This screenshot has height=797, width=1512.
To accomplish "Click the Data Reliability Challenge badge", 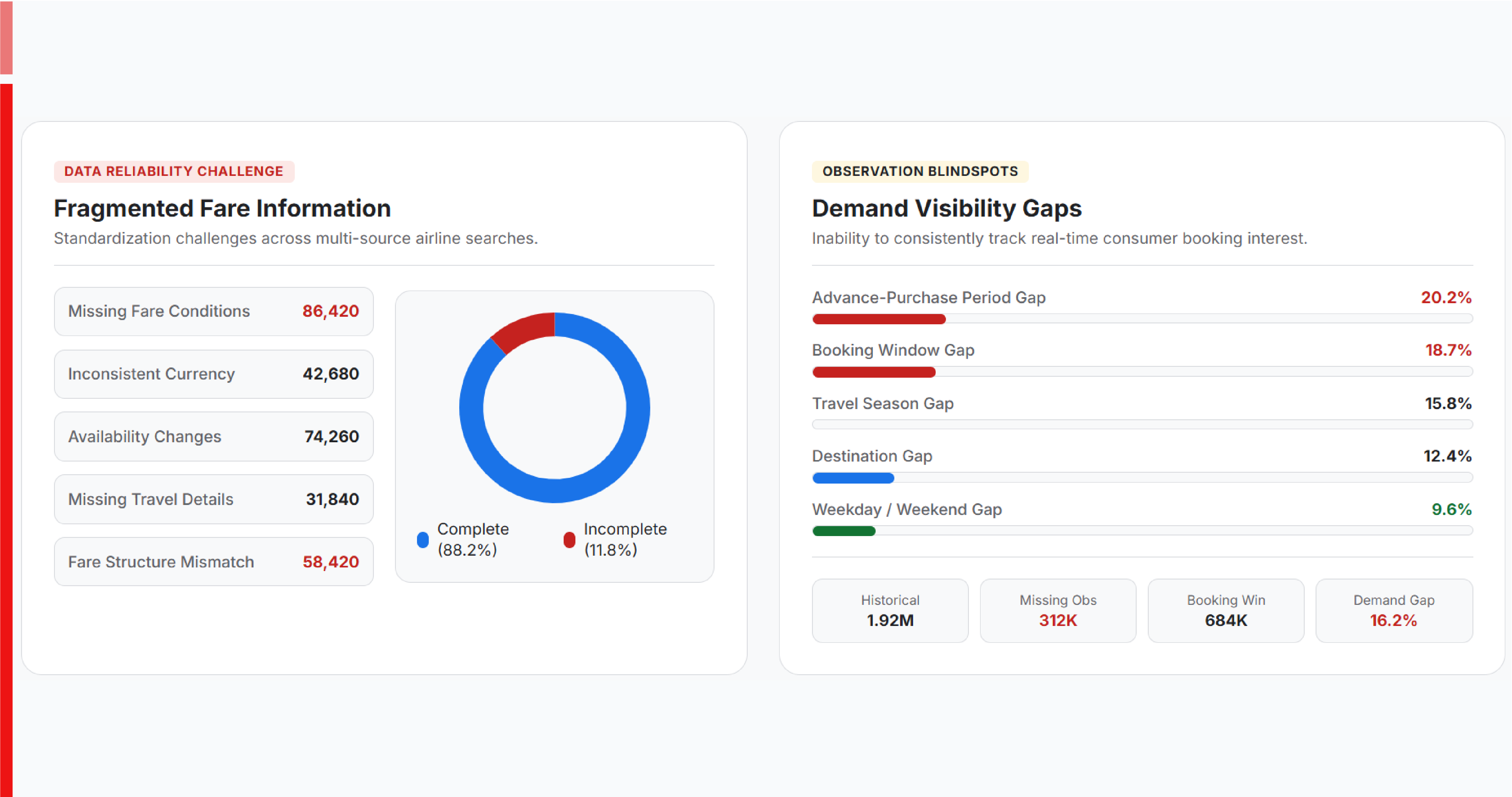I will point(174,171).
